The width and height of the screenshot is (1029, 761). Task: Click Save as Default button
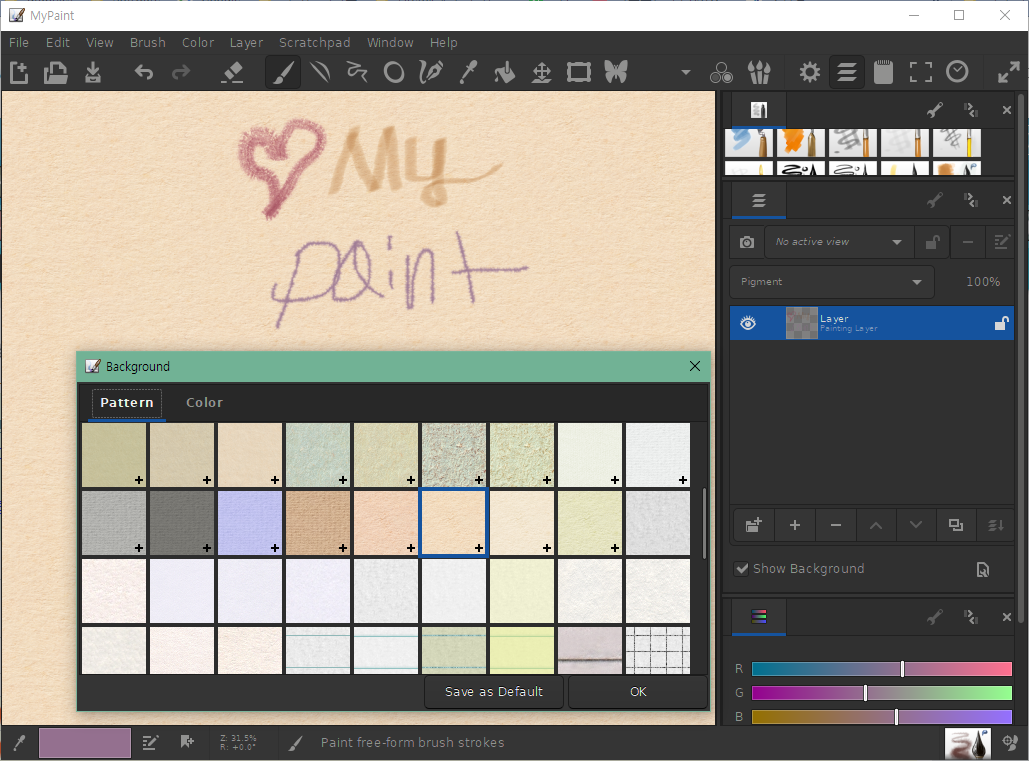(494, 692)
